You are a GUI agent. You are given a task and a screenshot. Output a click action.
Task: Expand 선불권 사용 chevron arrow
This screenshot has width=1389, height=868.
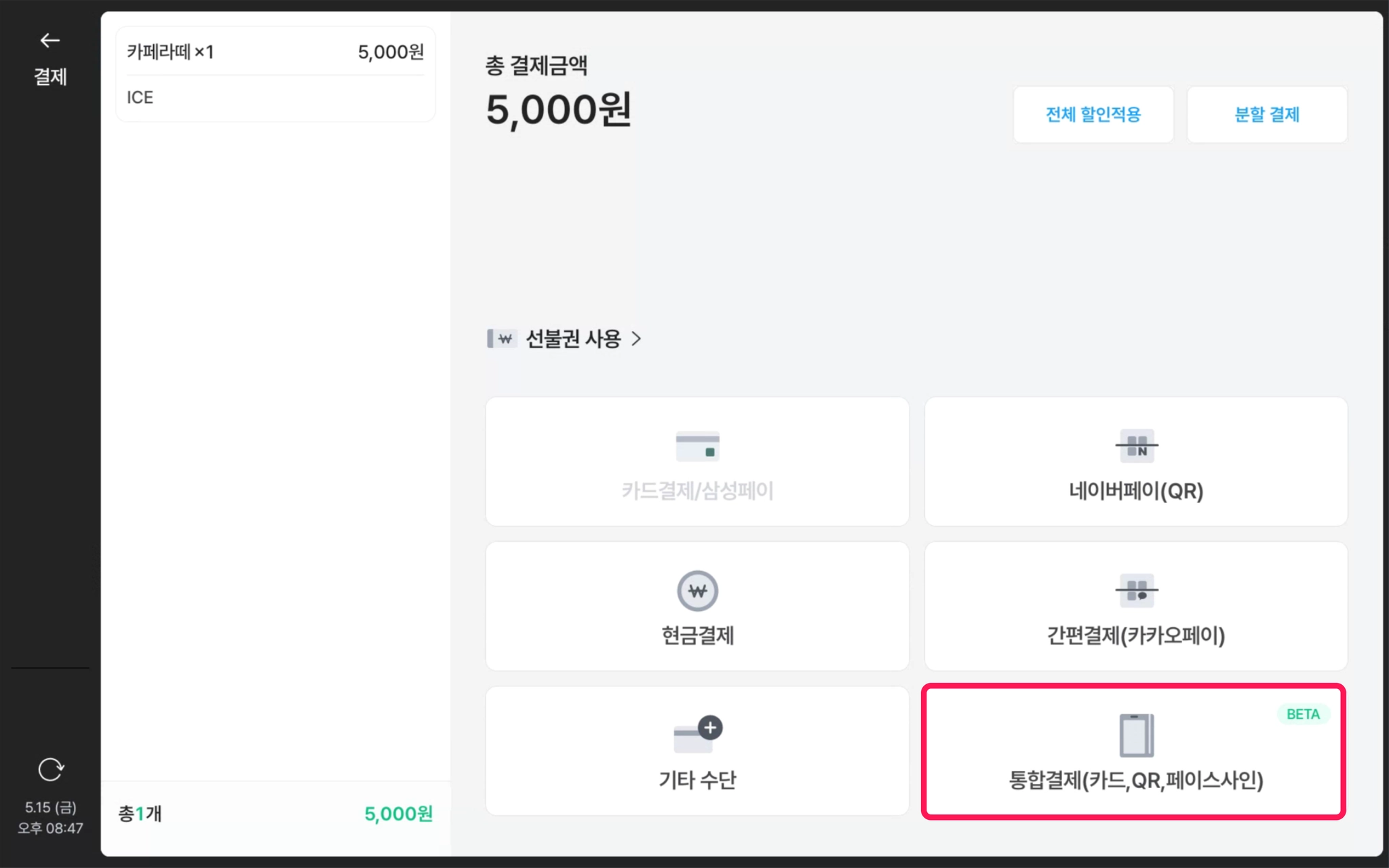pos(635,338)
